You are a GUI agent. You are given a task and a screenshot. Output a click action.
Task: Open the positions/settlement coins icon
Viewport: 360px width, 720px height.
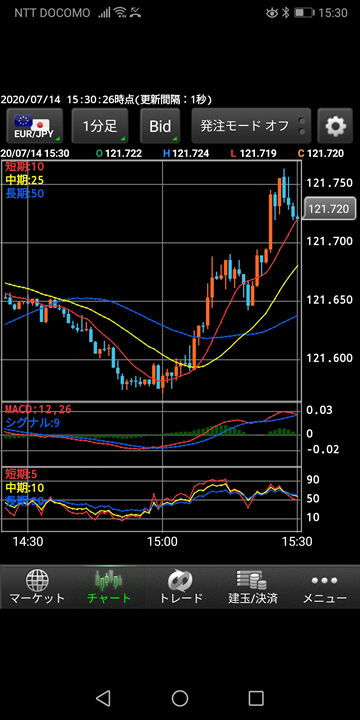pyautogui.click(x=252, y=580)
